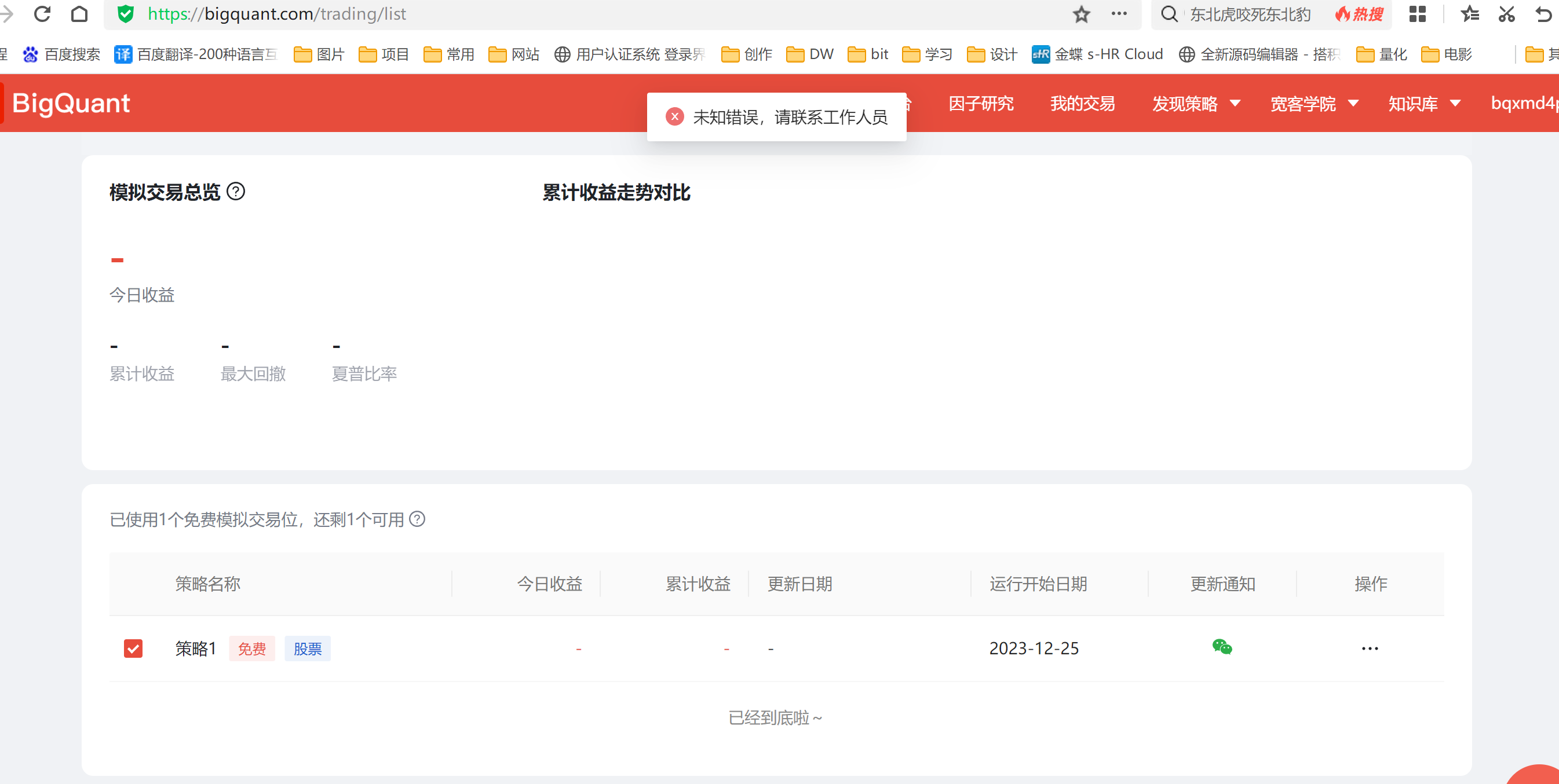This screenshot has height=784, width=1559.
Task: Bookmark page with star icon
Action: [x=1081, y=14]
